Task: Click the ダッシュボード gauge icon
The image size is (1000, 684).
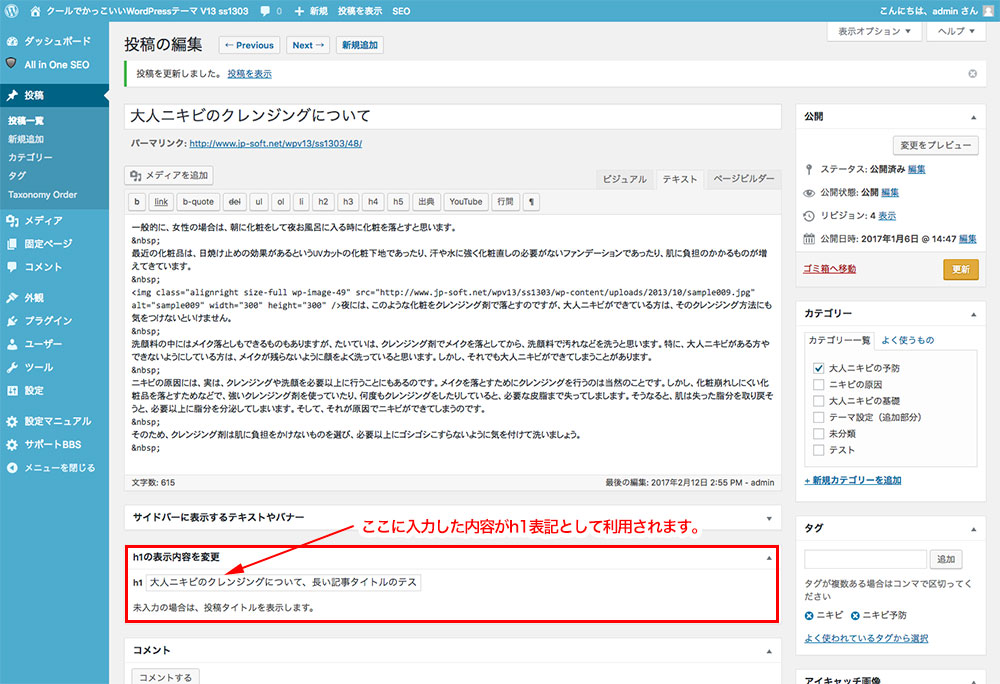Action: tap(12, 41)
